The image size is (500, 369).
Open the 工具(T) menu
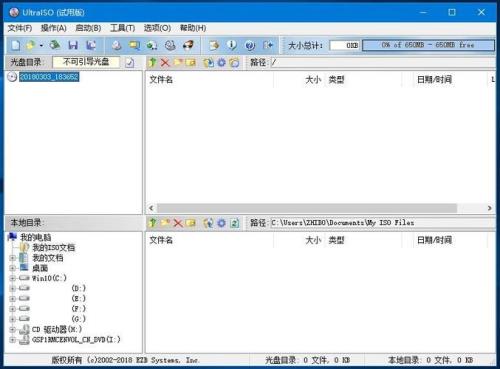tap(122, 28)
